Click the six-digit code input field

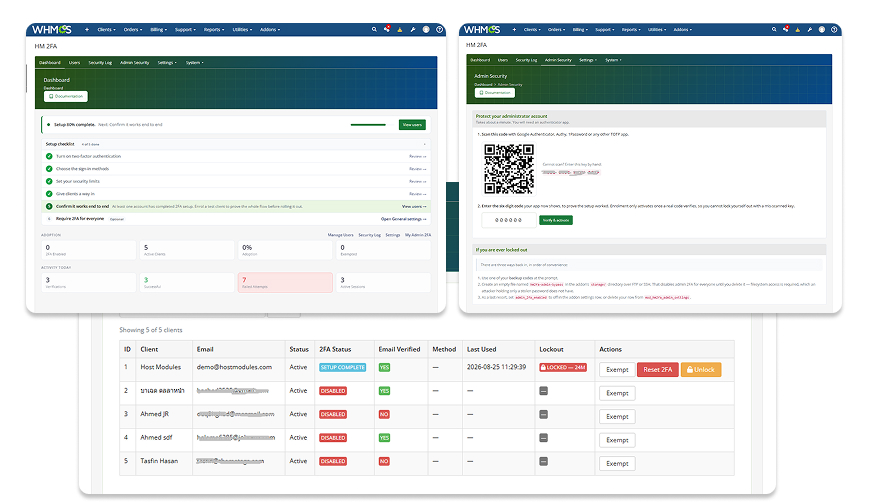pos(509,220)
